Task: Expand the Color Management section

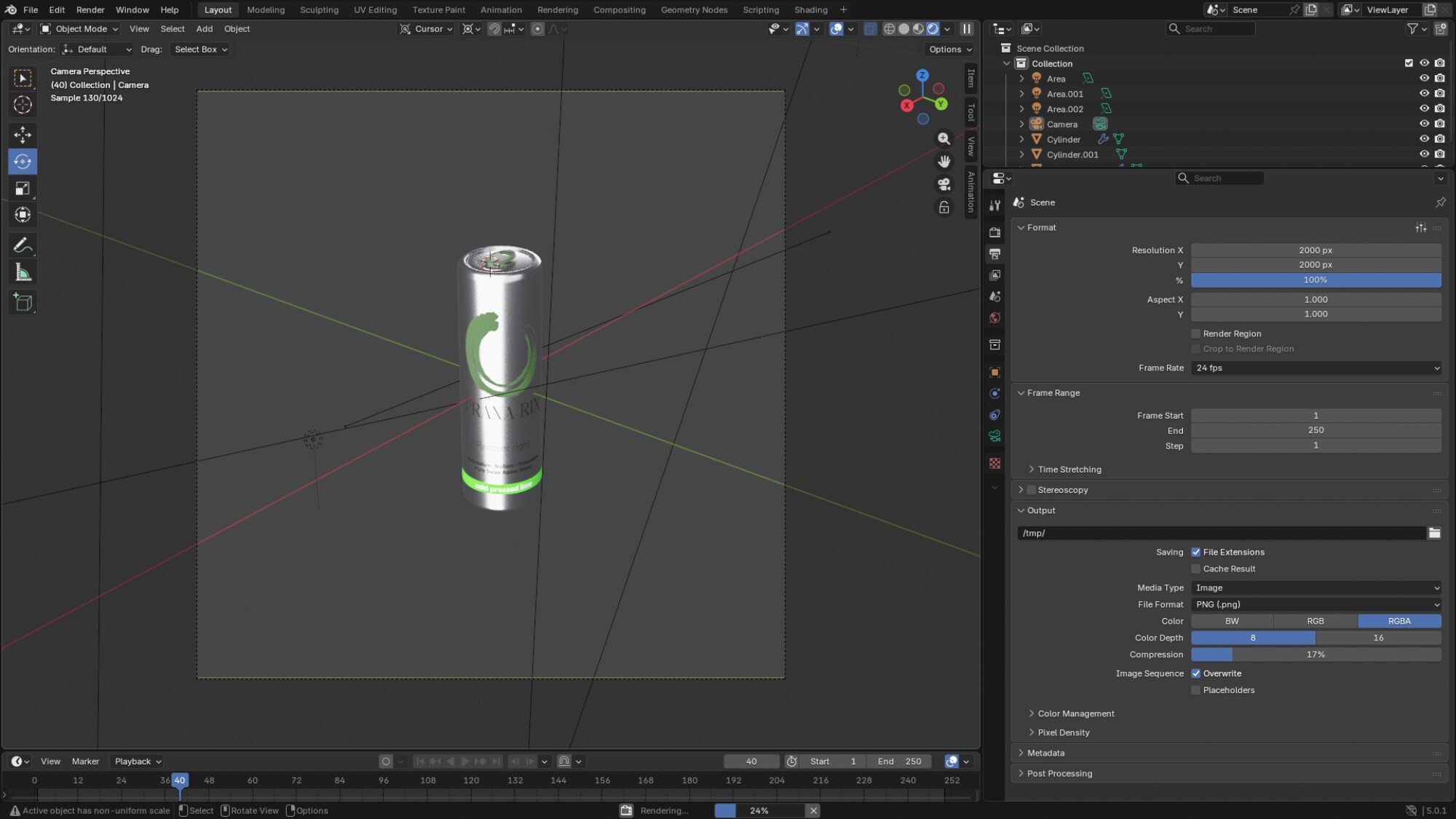Action: pos(1075,713)
